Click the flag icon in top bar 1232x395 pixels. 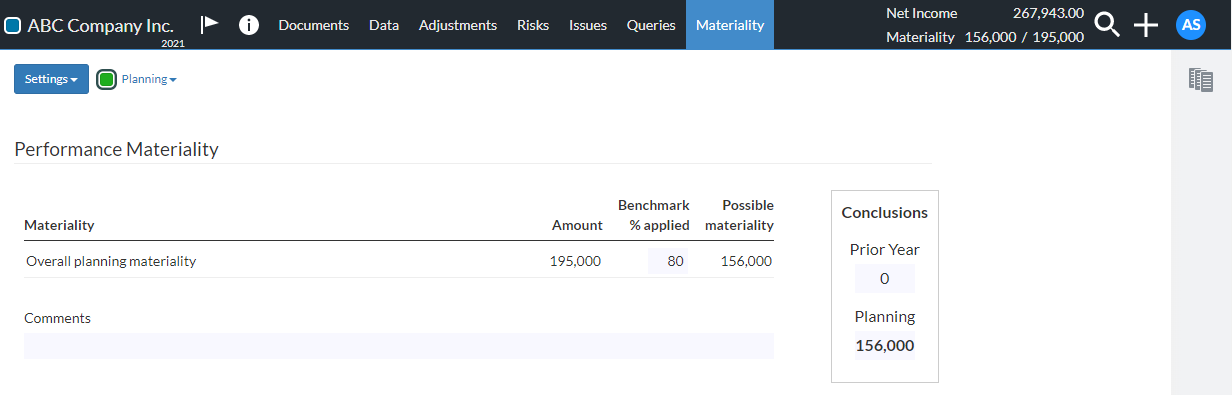coord(209,25)
